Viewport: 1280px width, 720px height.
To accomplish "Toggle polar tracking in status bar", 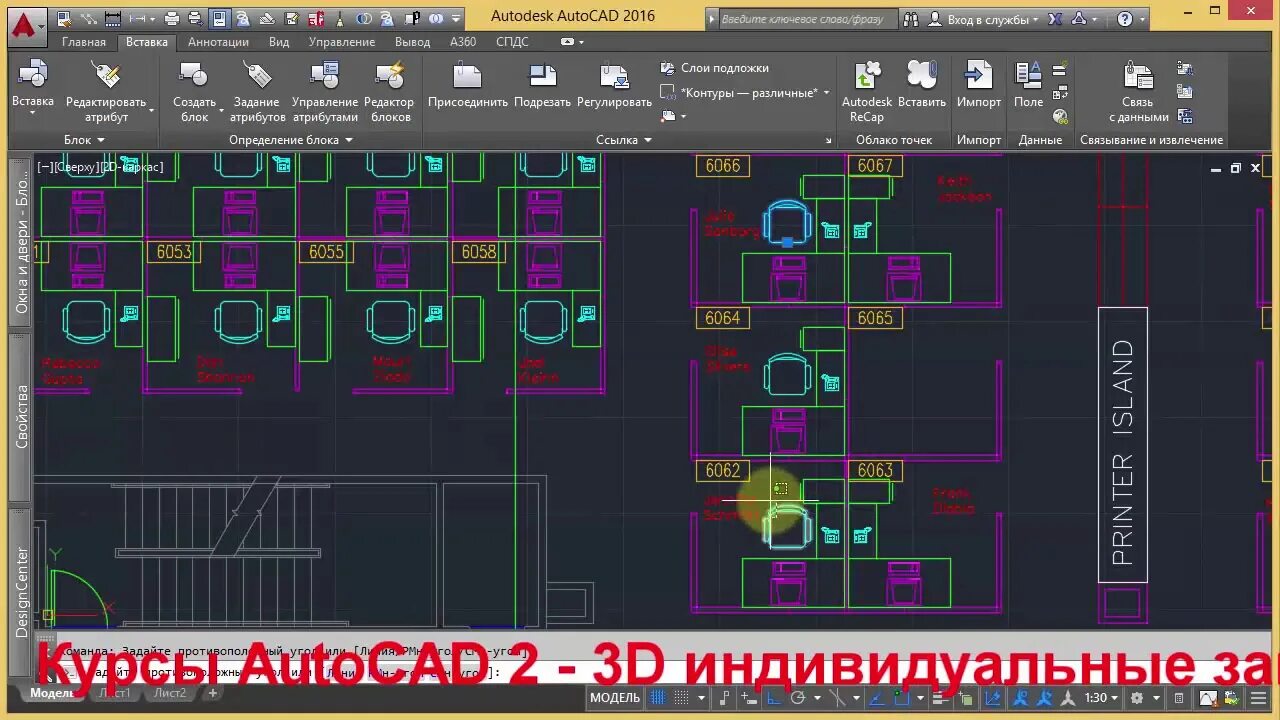I will (798, 698).
